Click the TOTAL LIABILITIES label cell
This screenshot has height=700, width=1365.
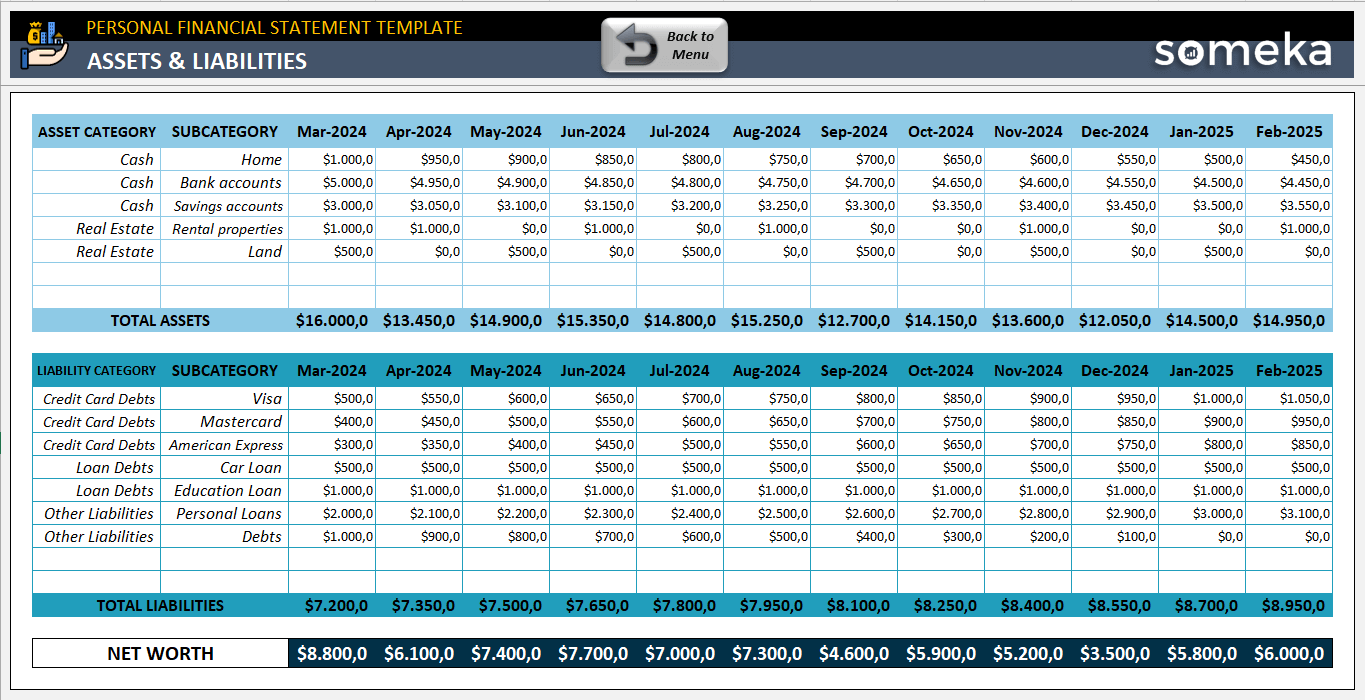tap(160, 605)
